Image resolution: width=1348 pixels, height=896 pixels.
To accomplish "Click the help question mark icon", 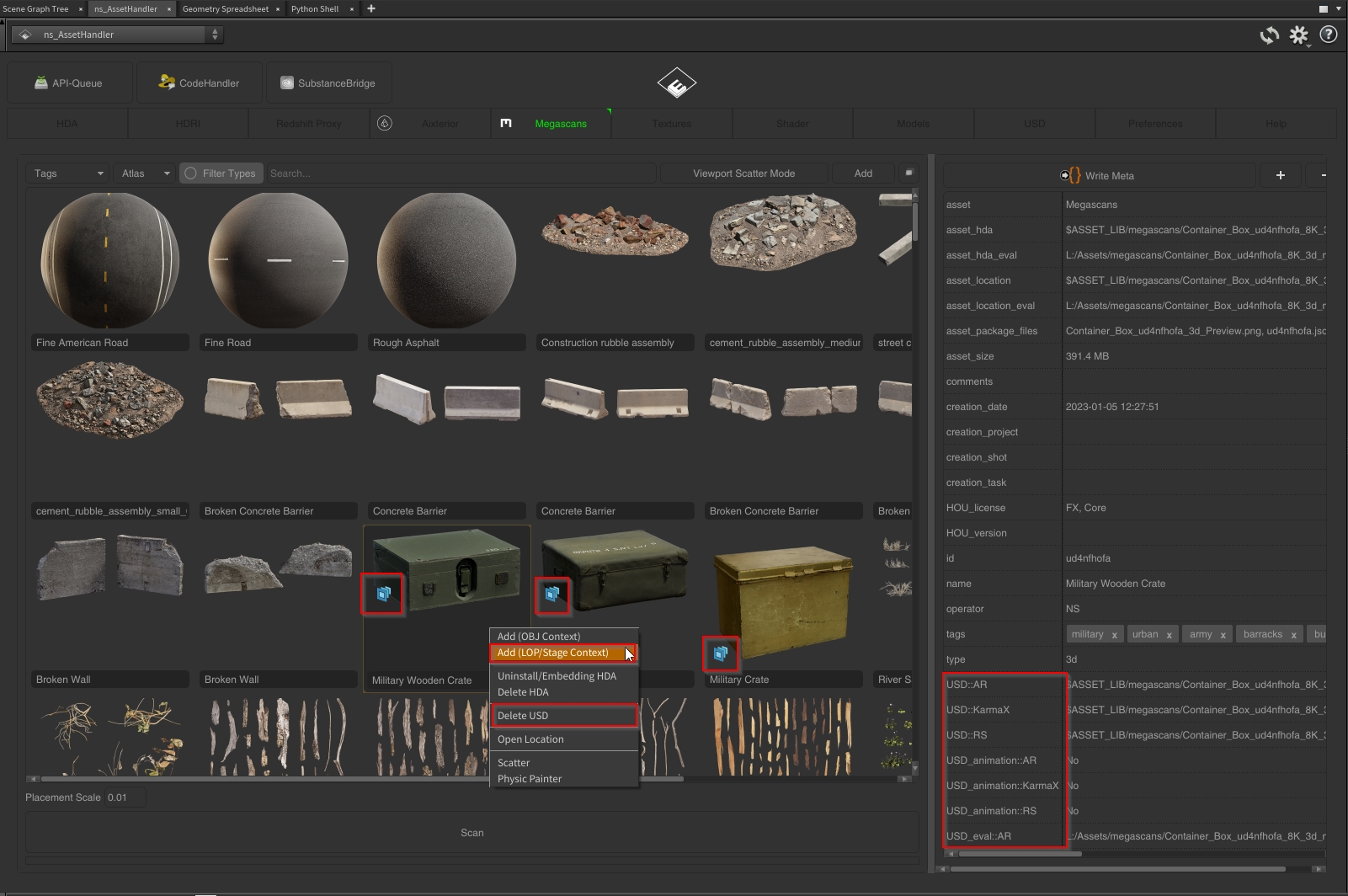I will click(x=1329, y=35).
